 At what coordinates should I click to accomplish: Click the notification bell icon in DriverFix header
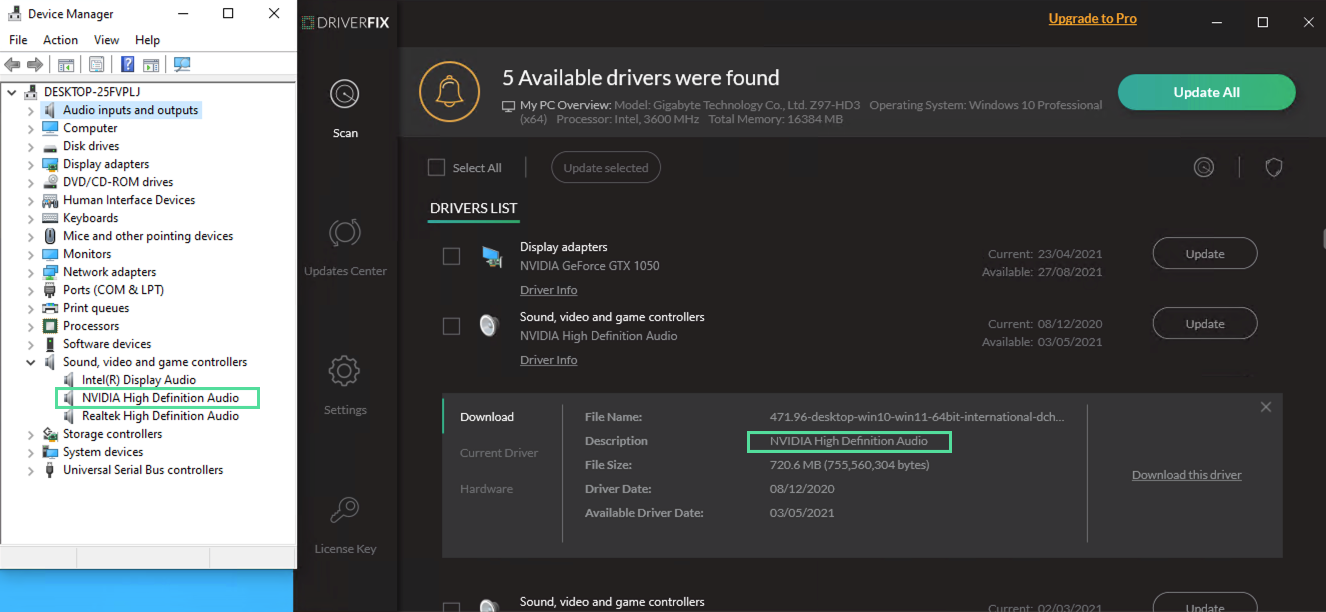tap(449, 91)
